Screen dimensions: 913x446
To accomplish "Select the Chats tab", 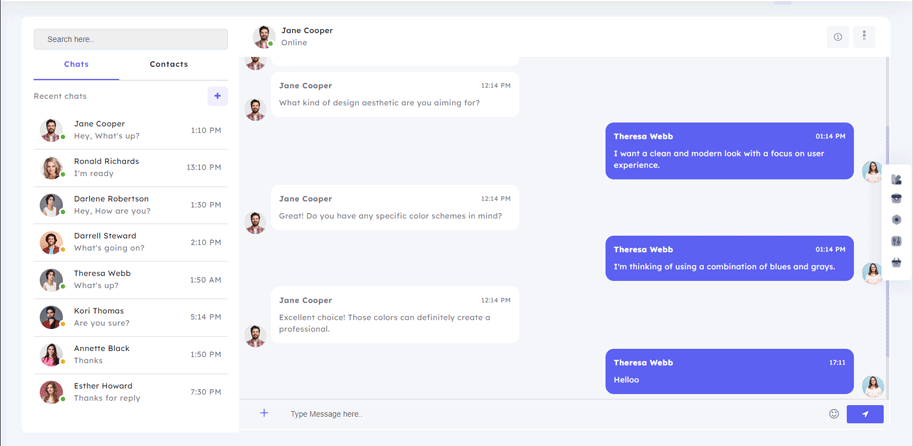I will pos(76,64).
